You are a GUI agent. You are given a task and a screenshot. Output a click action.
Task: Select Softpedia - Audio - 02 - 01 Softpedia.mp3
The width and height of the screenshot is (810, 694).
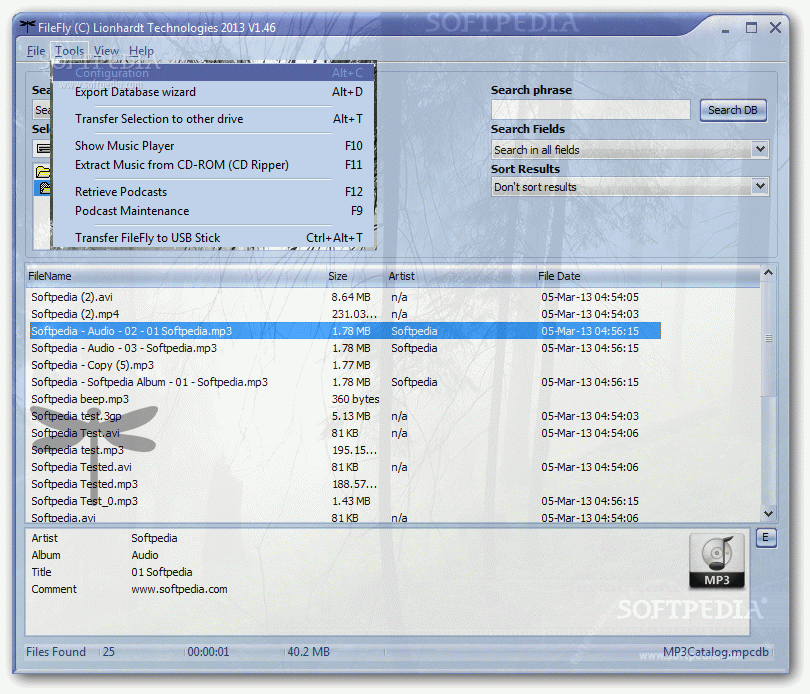(345, 331)
